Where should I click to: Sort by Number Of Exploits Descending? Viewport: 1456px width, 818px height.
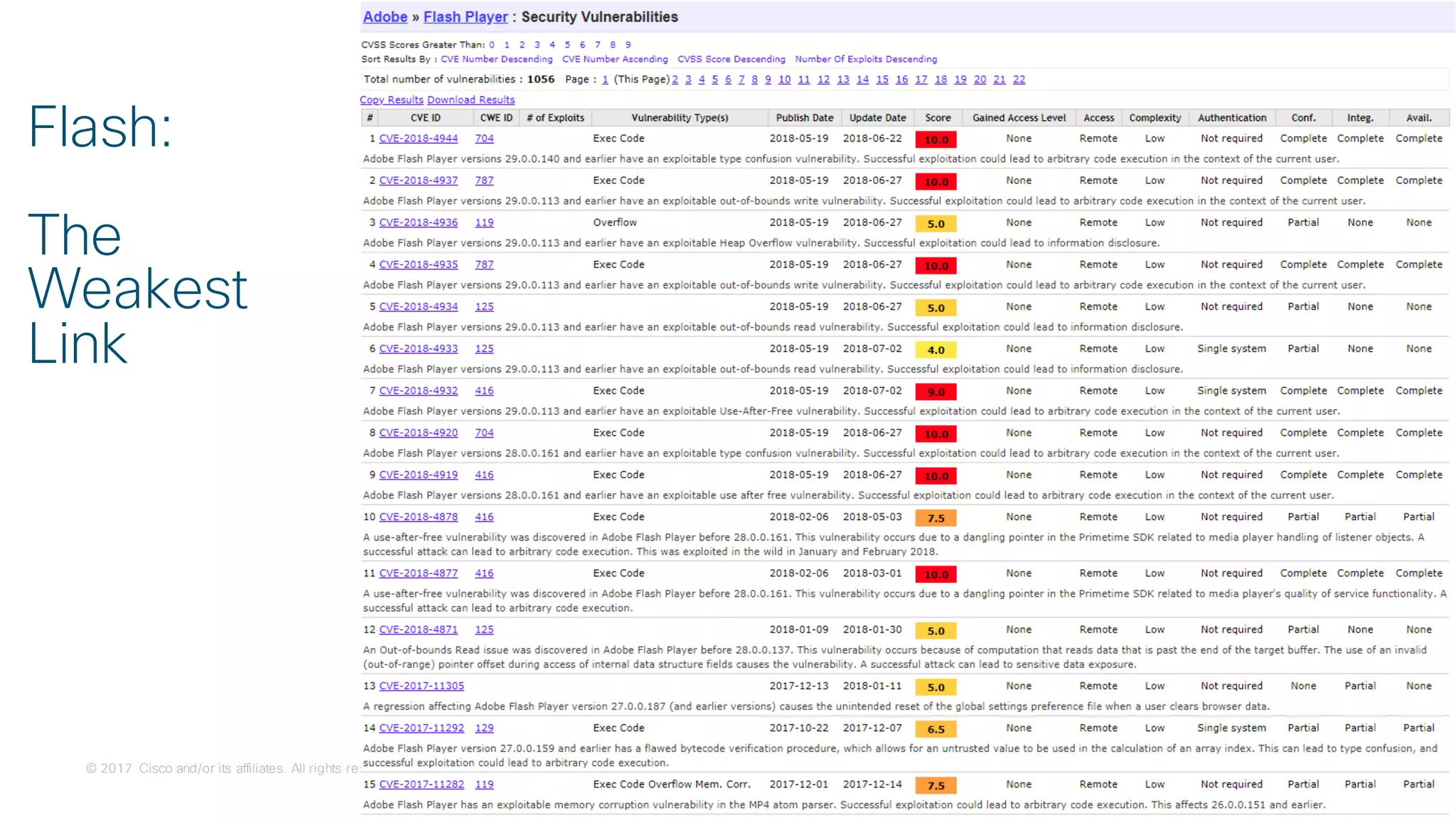[866, 60]
